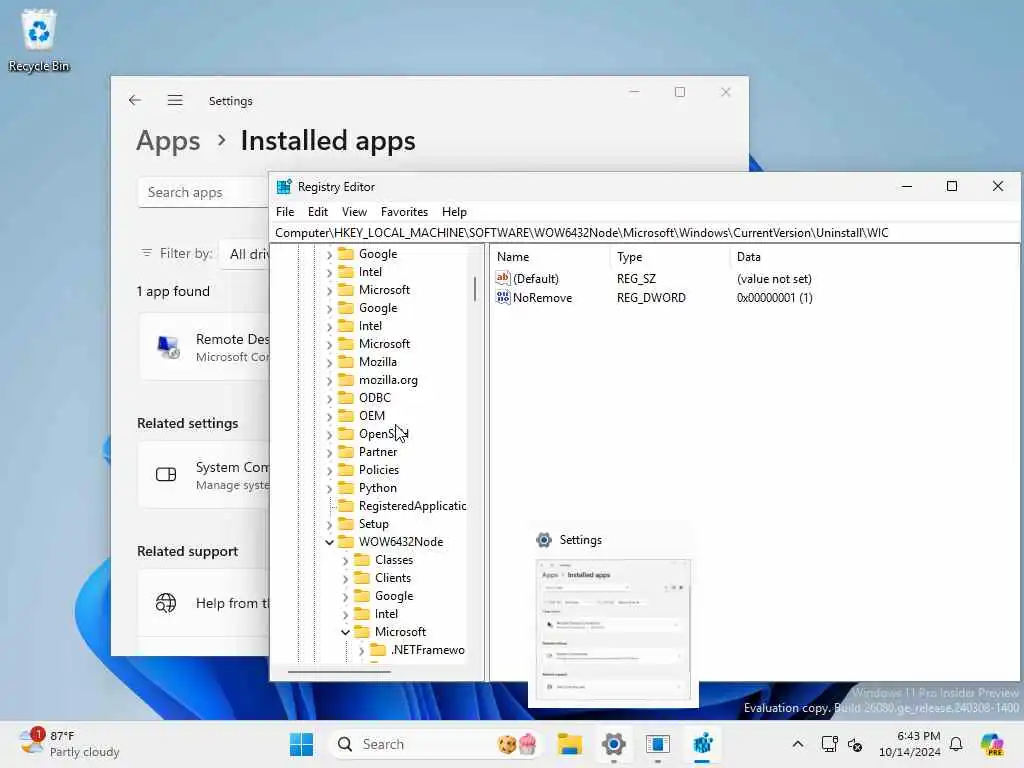This screenshot has width=1024, height=768.
Task: Open the weather widget on taskbar
Action: click(69, 743)
